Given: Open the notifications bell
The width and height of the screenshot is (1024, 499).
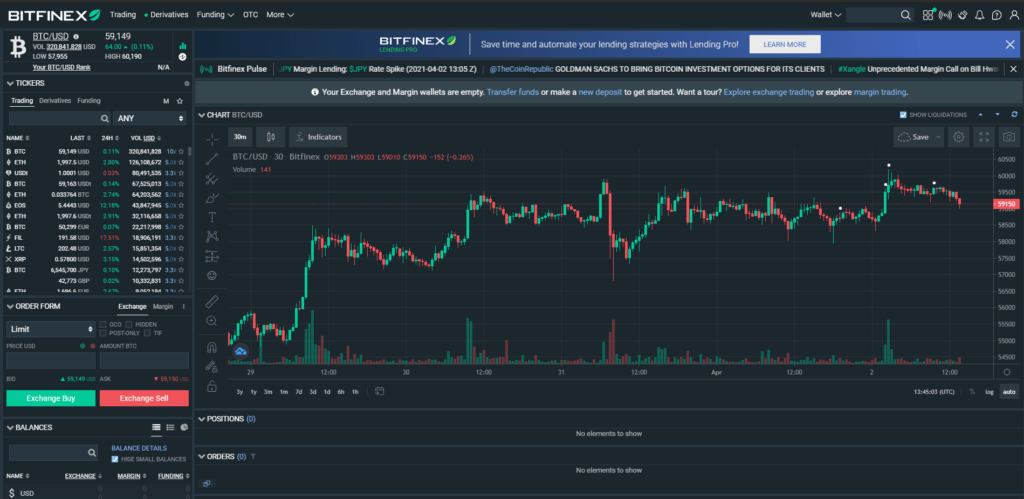Looking at the screenshot, I should coord(980,14).
